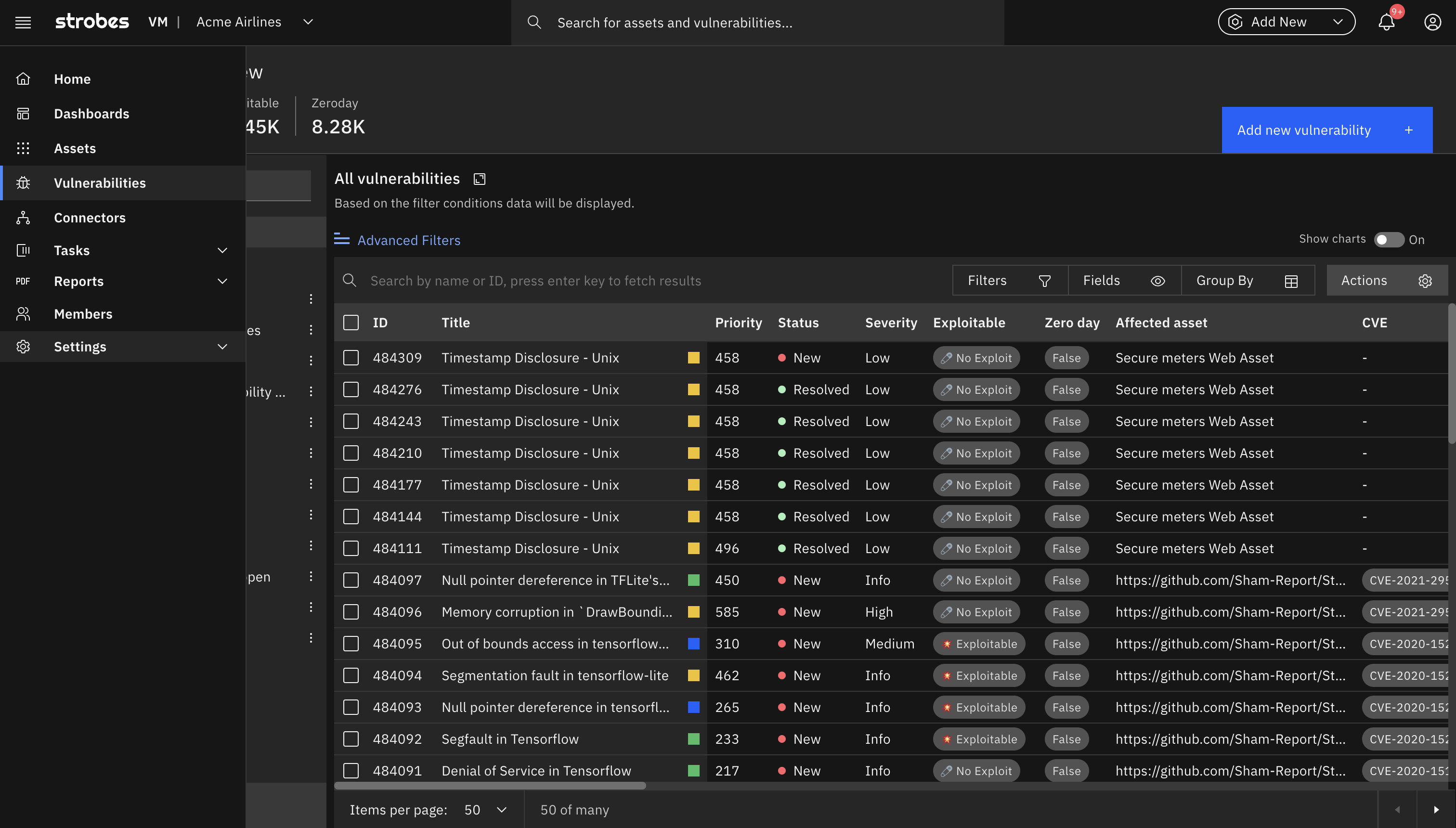Check the row 484111 checkbox
1456x828 pixels.
coord(351,548)
